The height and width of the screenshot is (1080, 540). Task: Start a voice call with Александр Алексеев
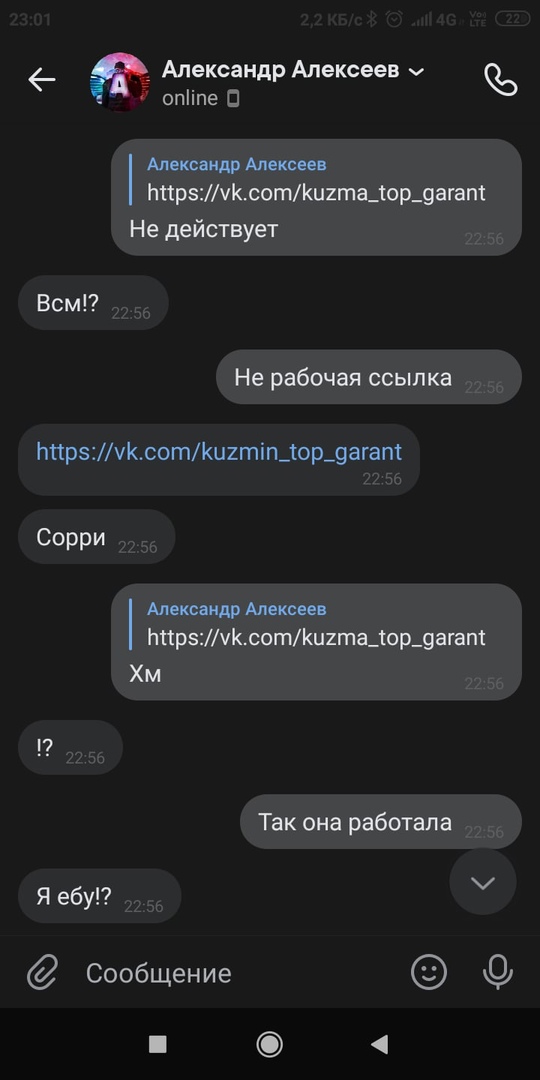tap(501, 80)
